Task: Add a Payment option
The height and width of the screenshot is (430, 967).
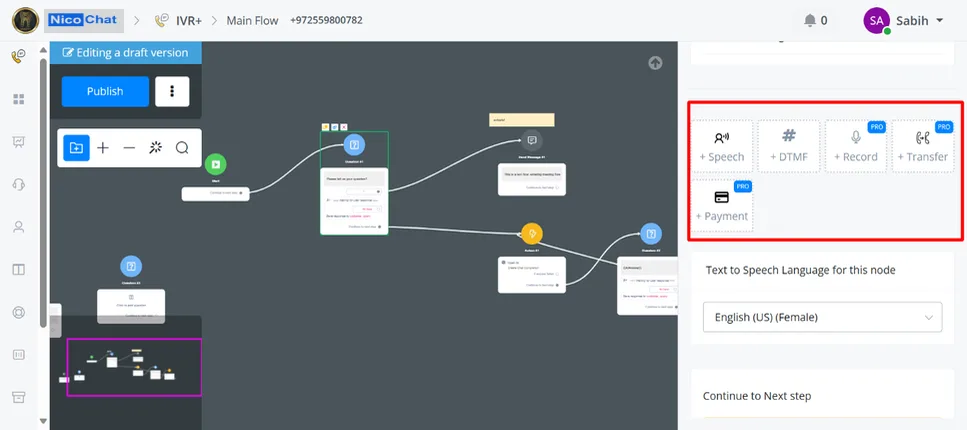Action: [722, 205]
